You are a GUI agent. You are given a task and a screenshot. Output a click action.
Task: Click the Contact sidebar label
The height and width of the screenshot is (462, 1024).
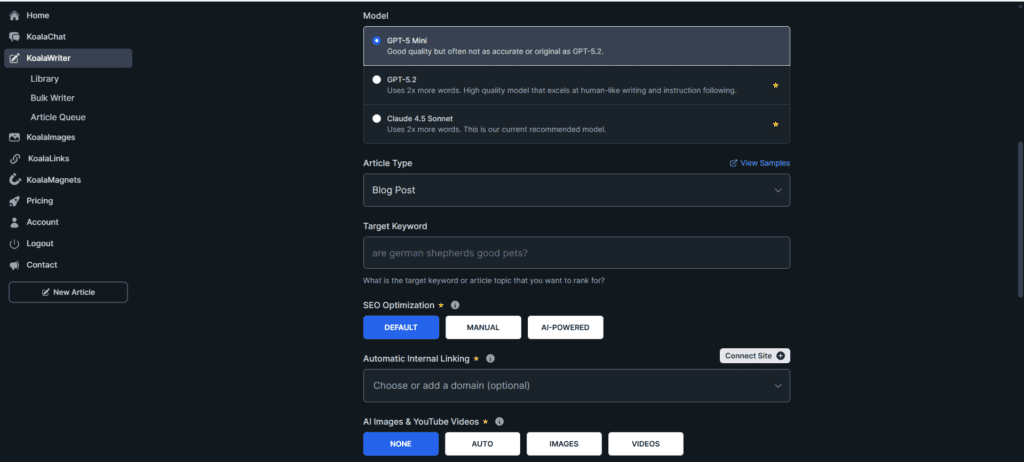tap(42, 265)
